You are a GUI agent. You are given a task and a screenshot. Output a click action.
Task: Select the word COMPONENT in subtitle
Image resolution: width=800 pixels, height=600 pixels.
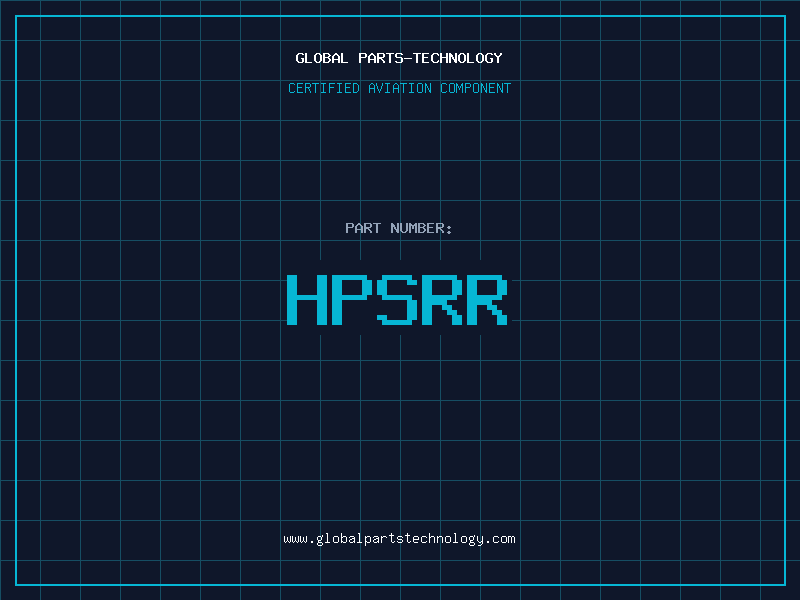476,88
